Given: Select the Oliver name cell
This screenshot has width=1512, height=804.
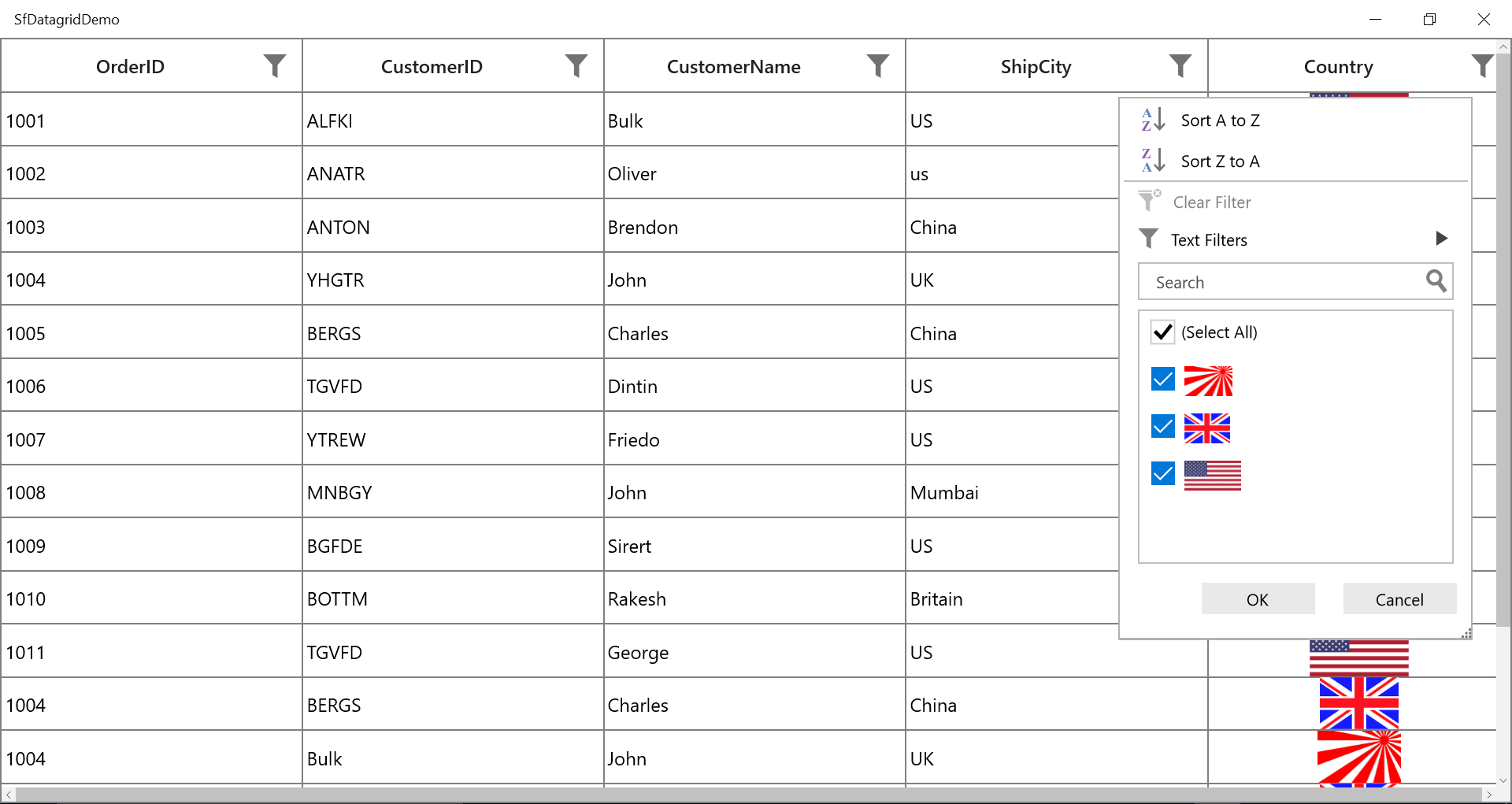Looking at the screenshot, I should pyautogui.click(x=754, y=172).
